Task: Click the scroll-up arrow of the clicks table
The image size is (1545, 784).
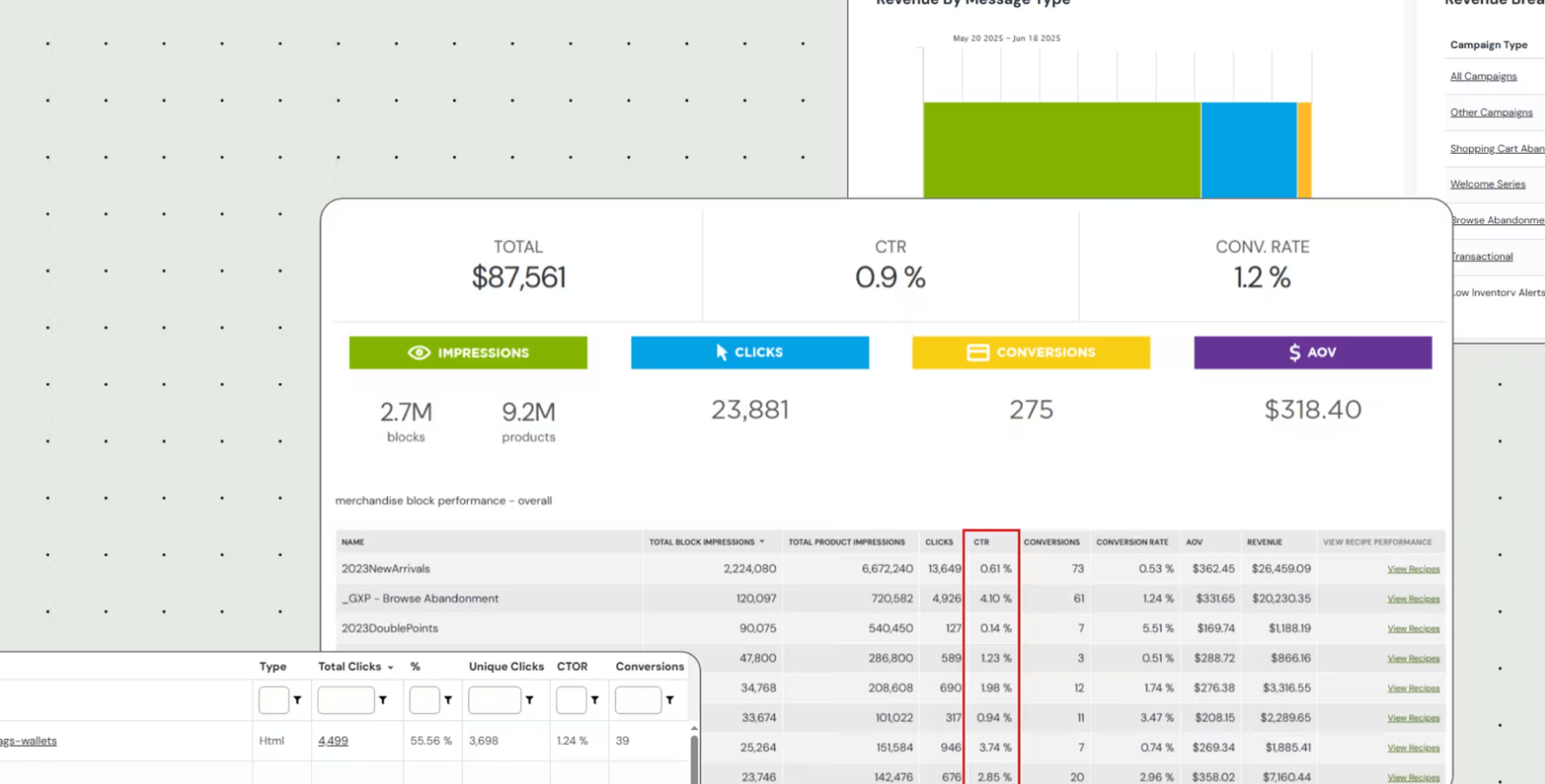Action: tap(694, 729)
